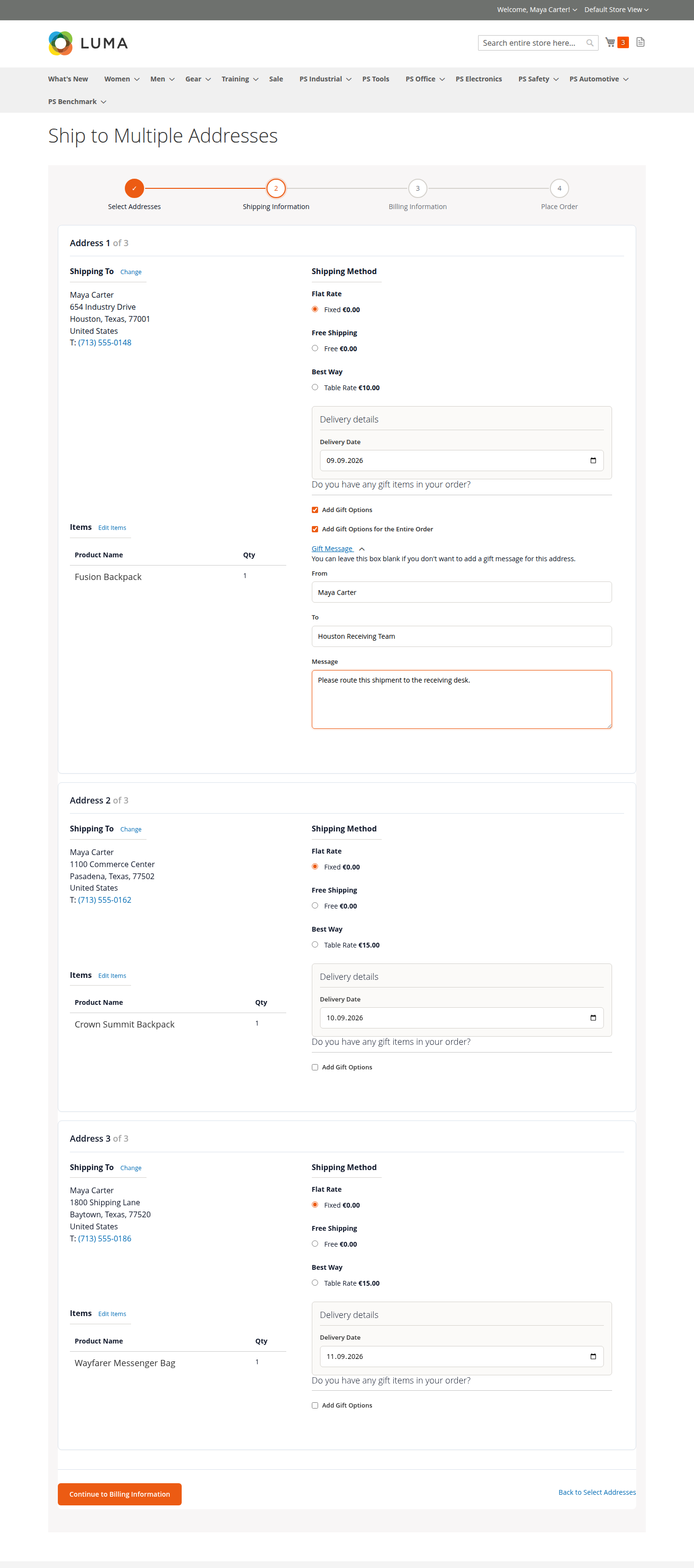Select Free shipping for Address 2
The image size is (694, 1568).
click(x=315, y=906)
